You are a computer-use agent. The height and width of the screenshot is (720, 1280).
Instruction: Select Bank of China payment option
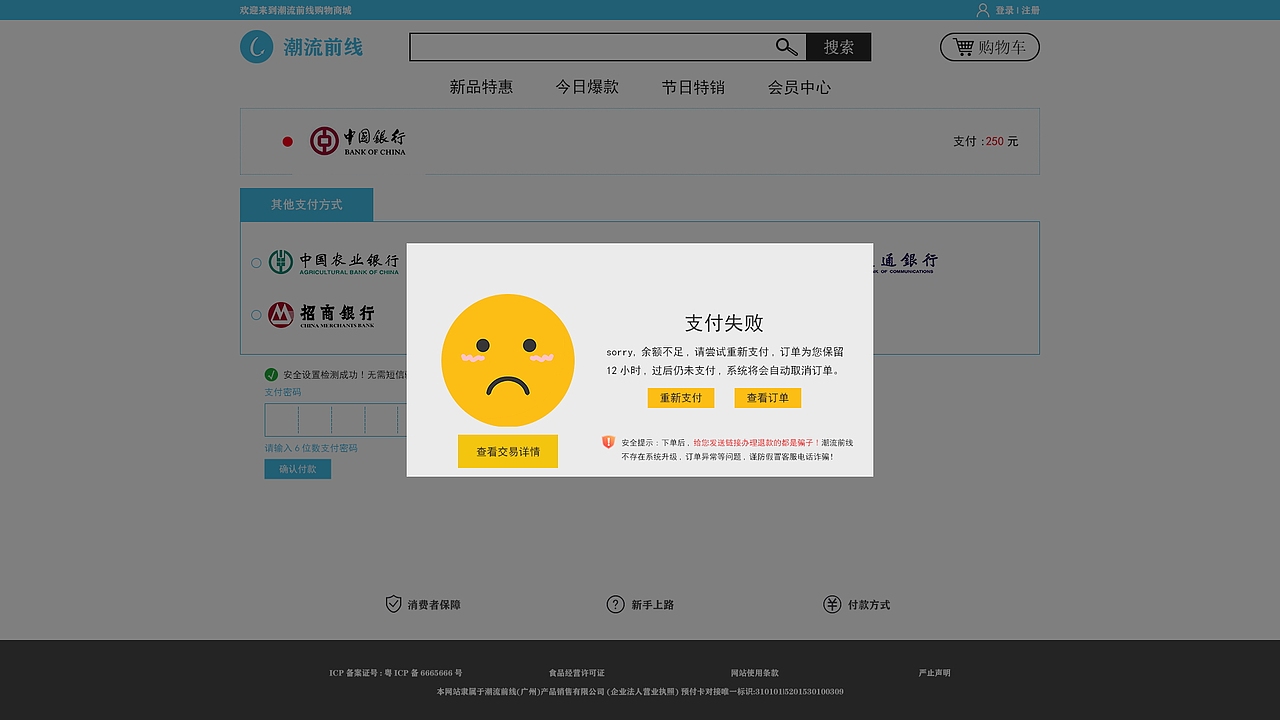pos(287,141)
